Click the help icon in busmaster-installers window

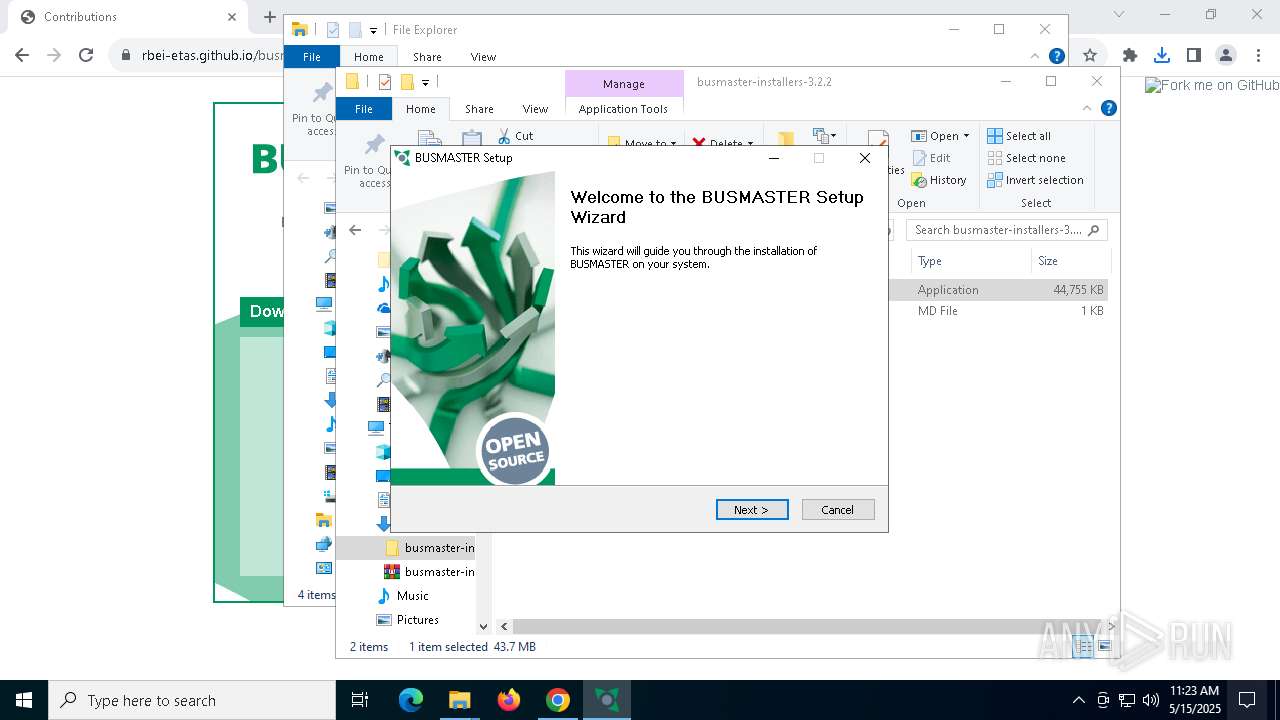click(1108, 109)
